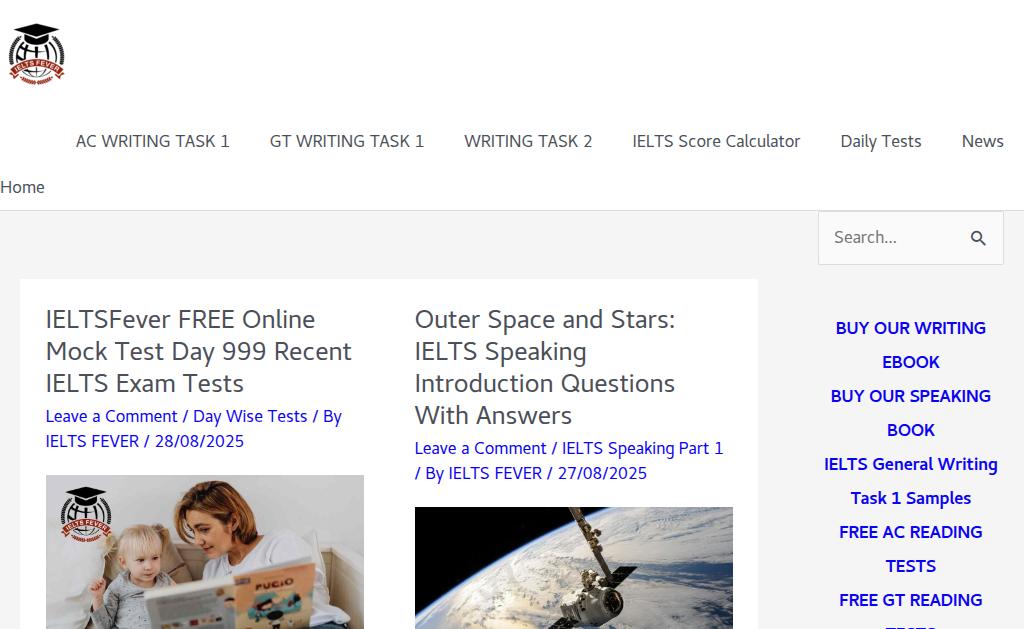Screen dimensions: 1024x629
Task: Go to WRITING TASK 2 page
Action: 528,141
